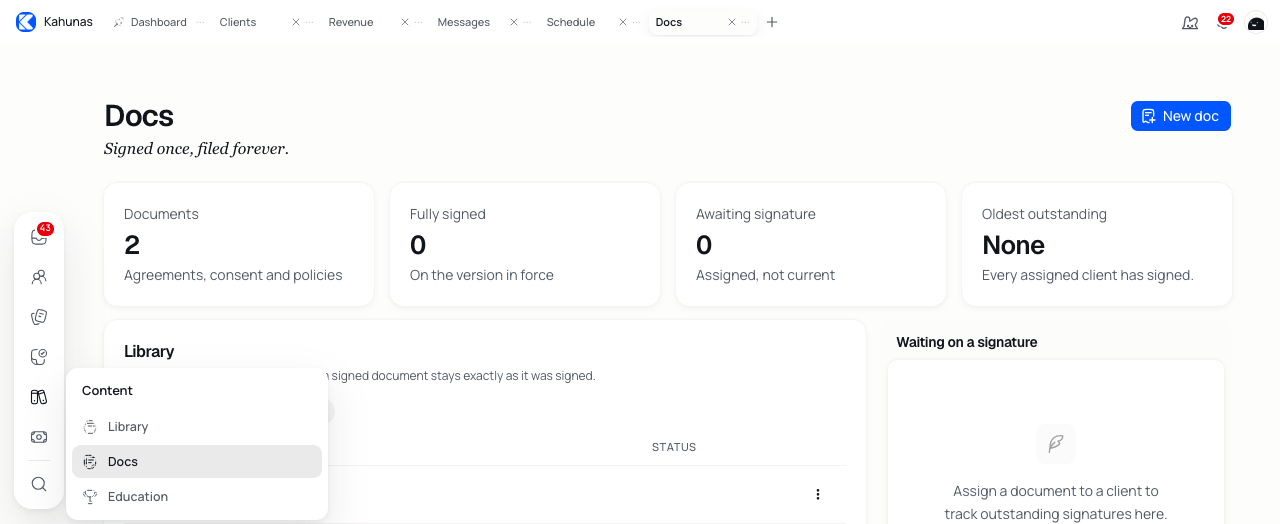Switch to the Clients tab
Image resolution: width=1280 pixels, height=524 pixels.
pos(238,22)
